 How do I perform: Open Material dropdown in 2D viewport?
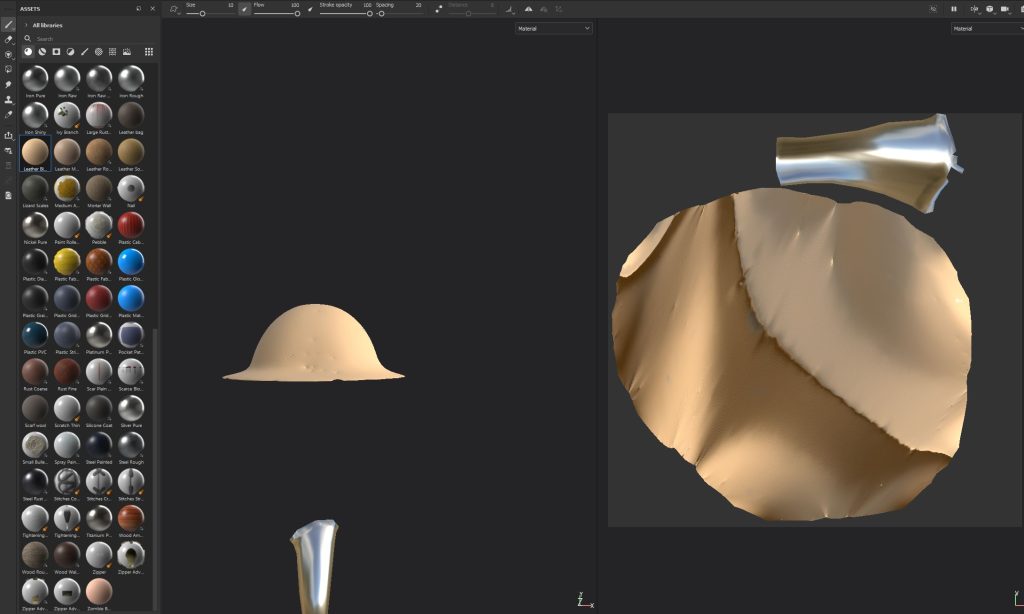985,29
